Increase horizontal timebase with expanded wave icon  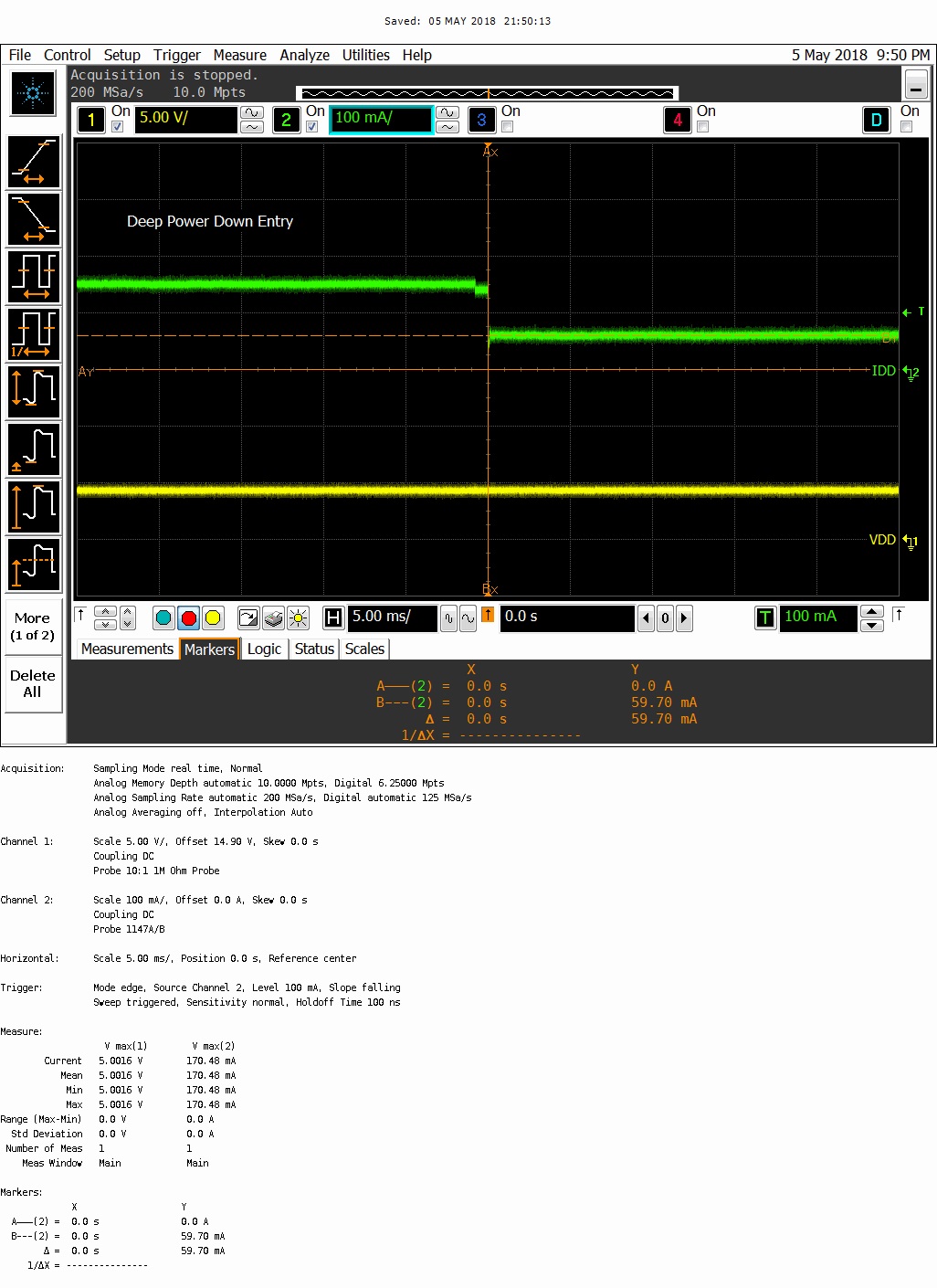[x=468, y=618]
